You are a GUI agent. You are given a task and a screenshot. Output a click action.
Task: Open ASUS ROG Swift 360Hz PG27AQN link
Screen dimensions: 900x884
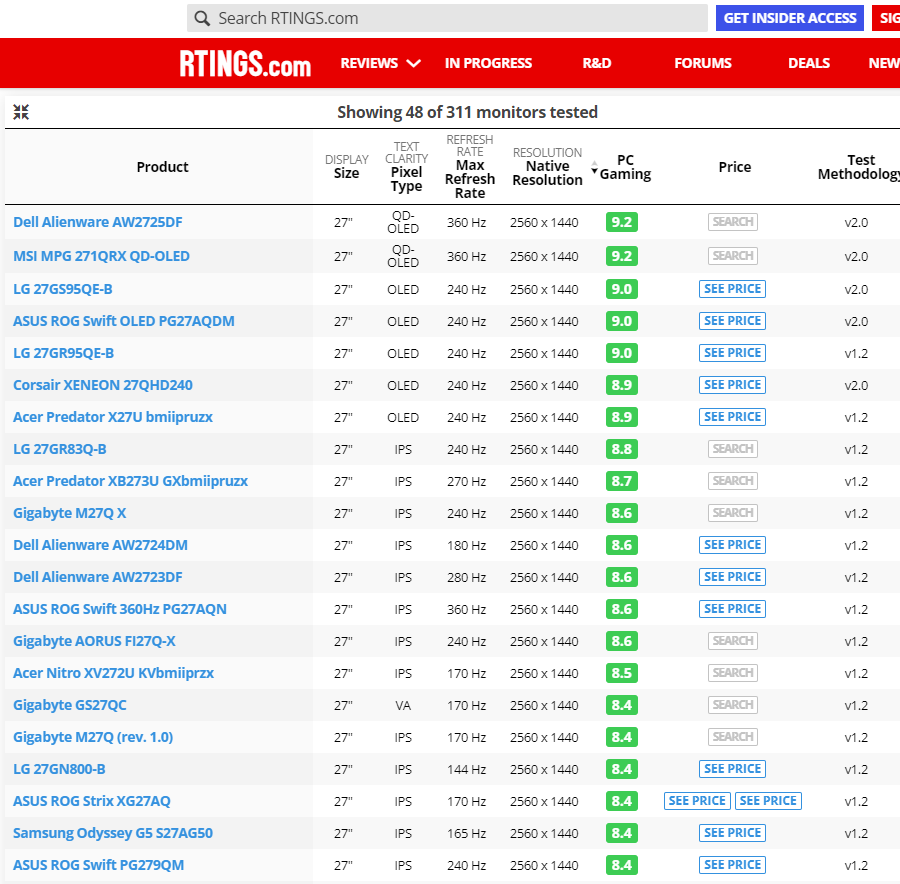120,610
